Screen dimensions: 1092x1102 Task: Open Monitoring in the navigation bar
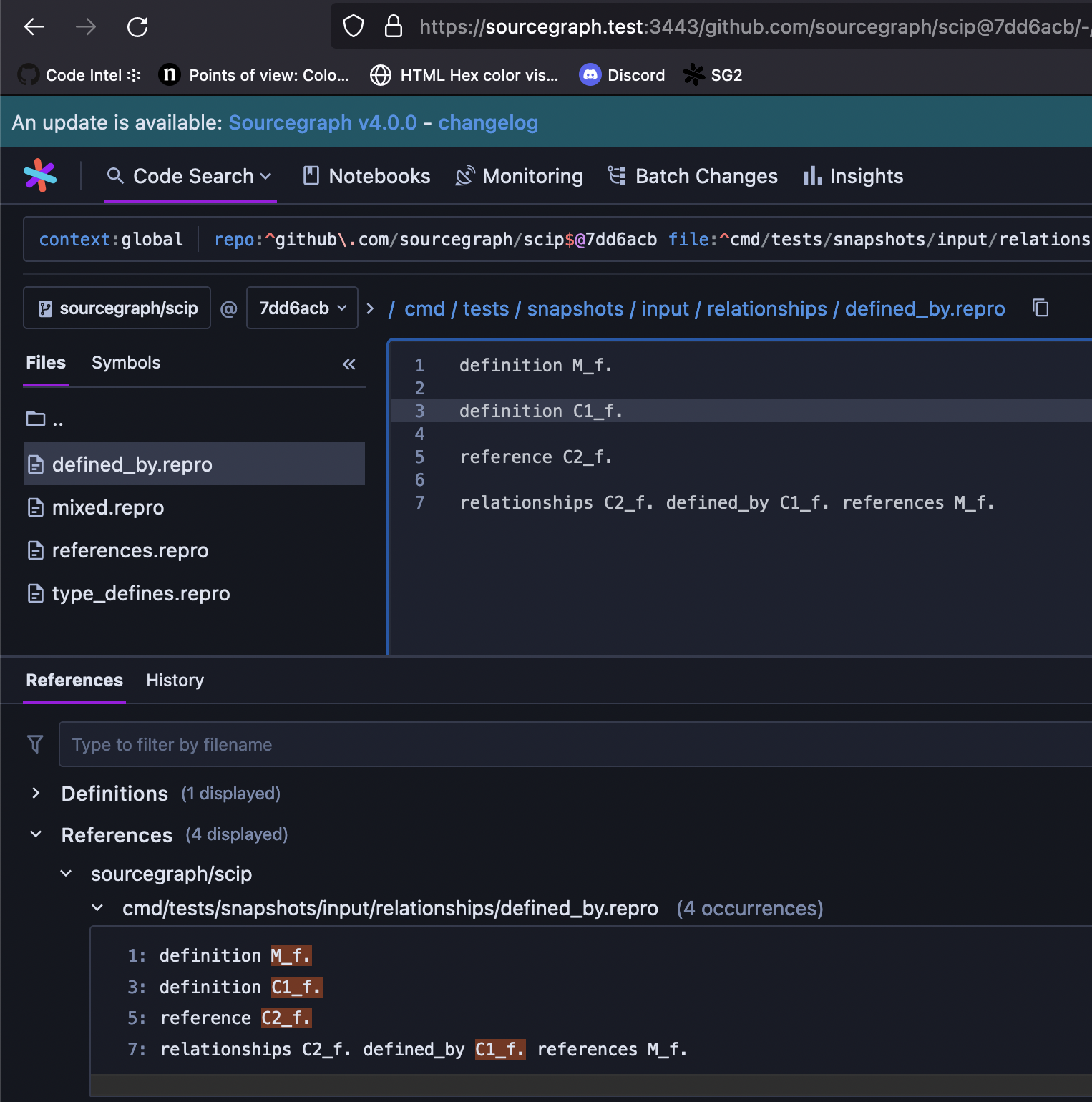click(520, 176)
